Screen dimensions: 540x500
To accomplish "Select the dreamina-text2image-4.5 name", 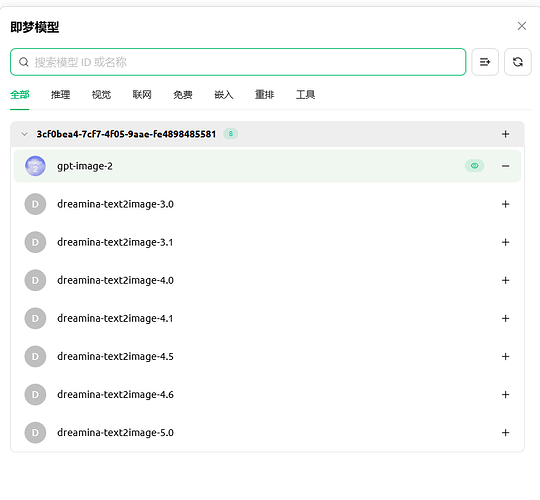I will click(x=115, y=356).
